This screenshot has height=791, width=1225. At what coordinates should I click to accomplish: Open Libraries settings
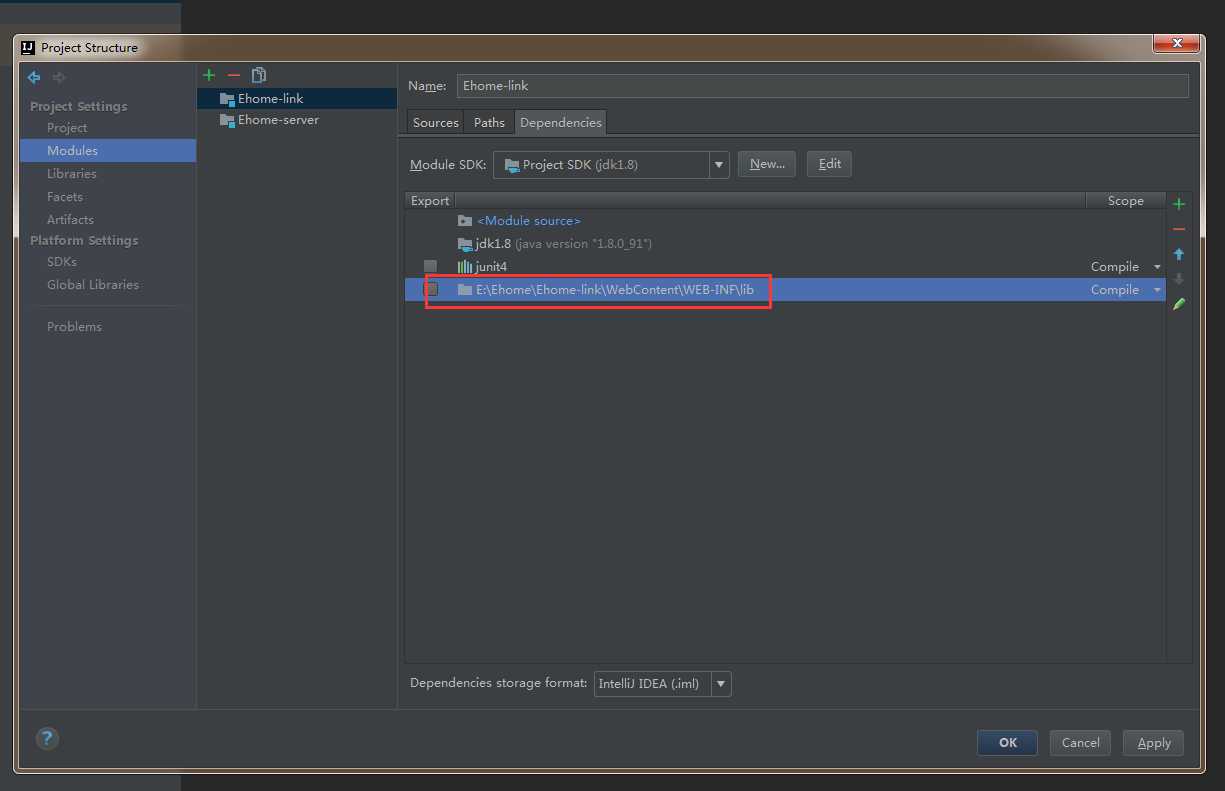[72, 174]
